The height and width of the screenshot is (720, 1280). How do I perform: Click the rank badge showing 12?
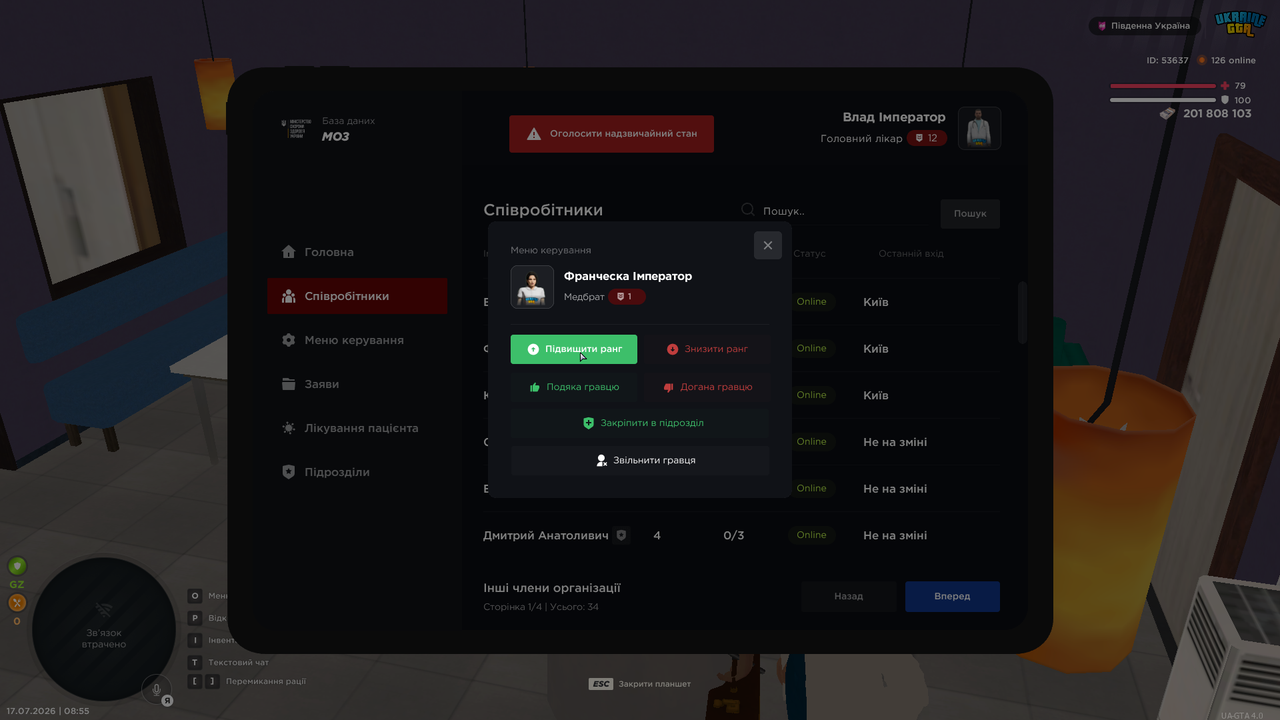click(926, 138)
